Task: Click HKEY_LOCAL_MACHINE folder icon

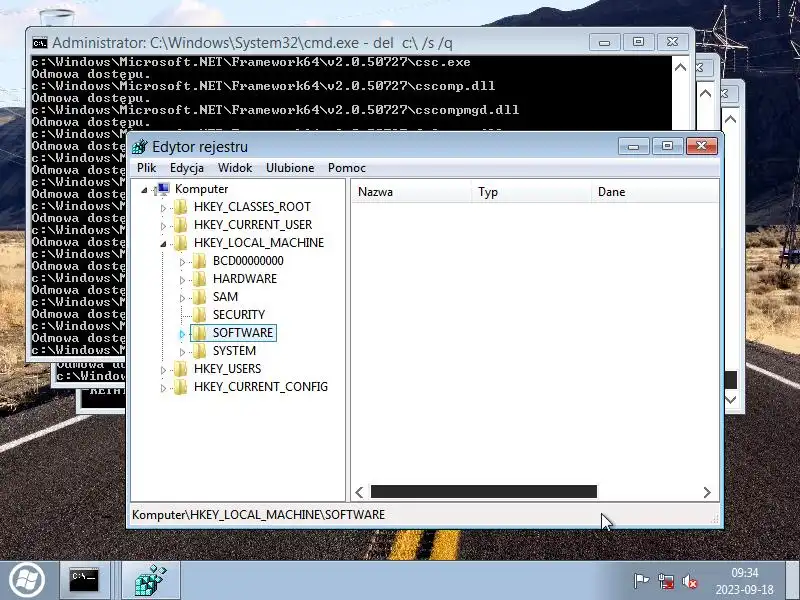Action: [x=180, y=243]
